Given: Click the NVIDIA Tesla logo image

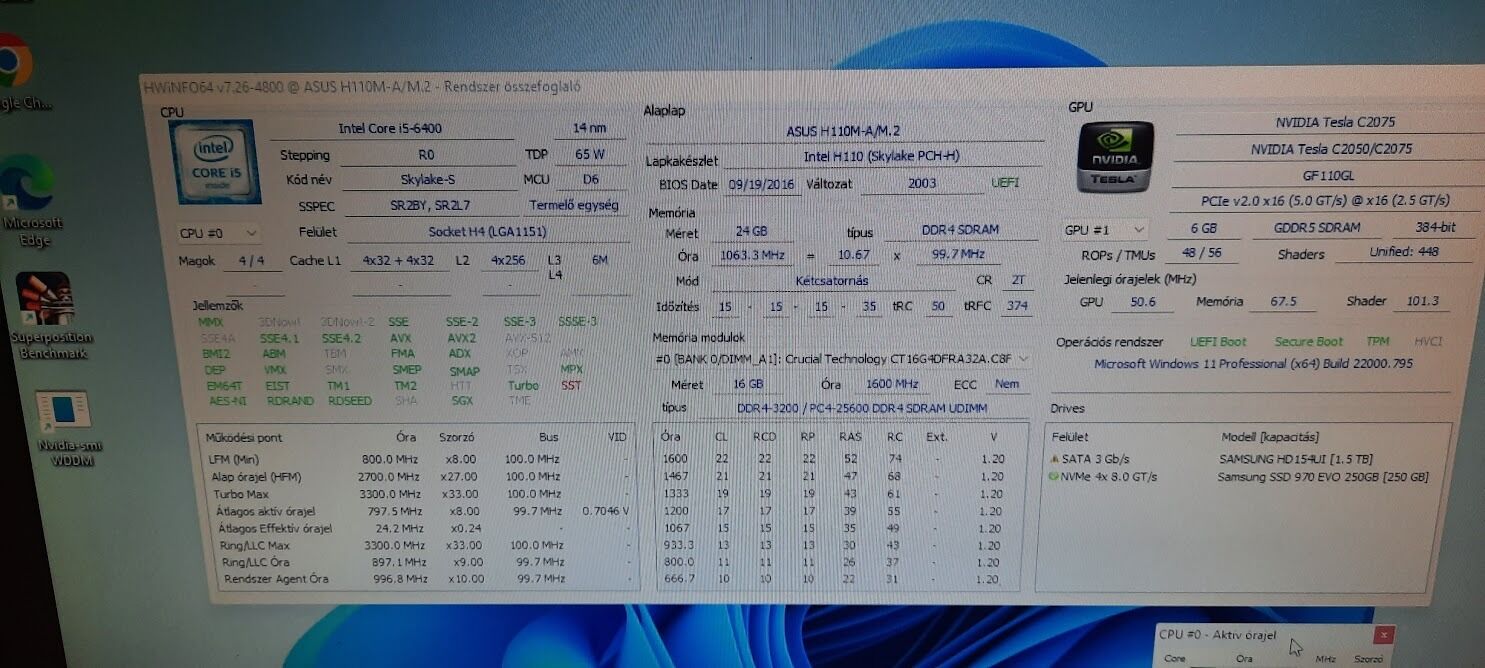Looking at the screenshot, I should pos(1114,157).
